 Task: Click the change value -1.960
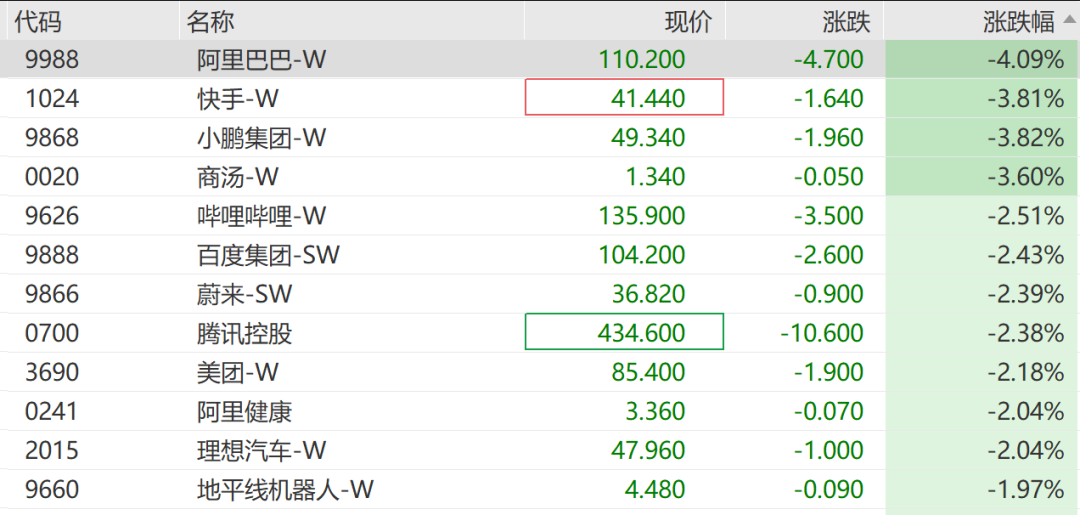coord(829,138)
